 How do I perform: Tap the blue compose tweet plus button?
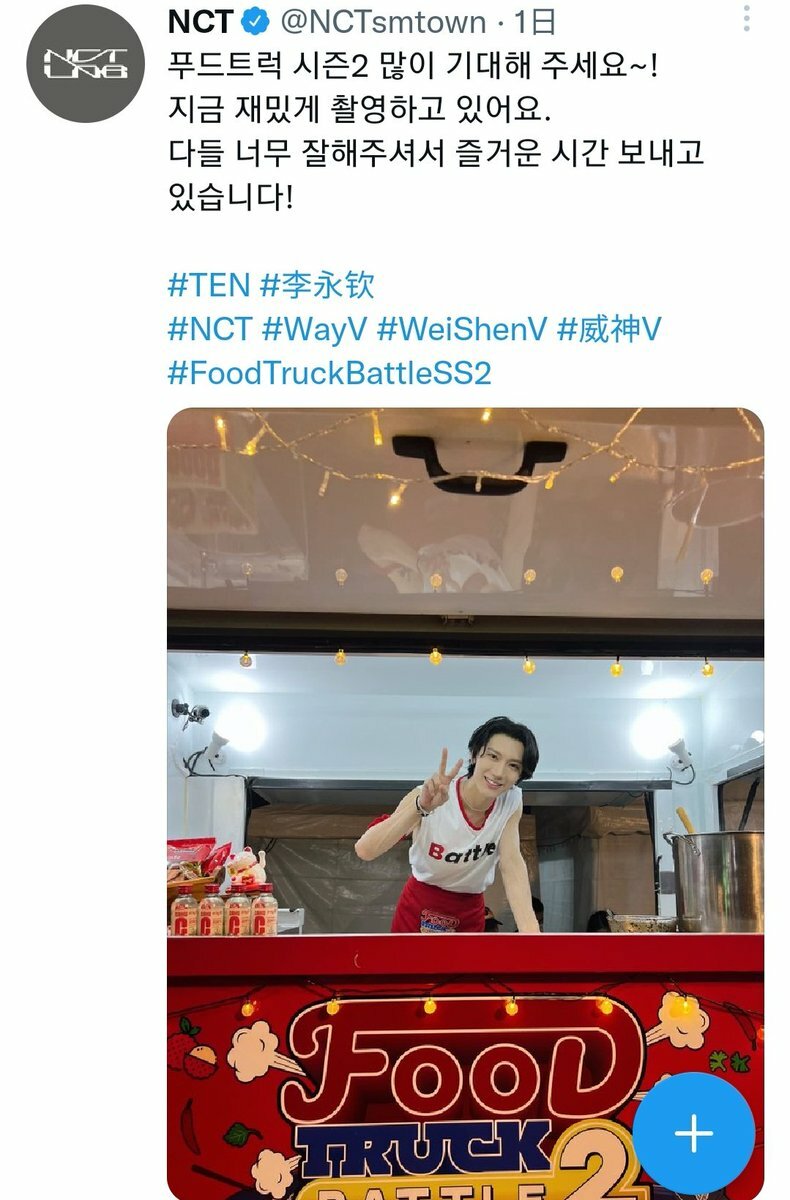694,1132
